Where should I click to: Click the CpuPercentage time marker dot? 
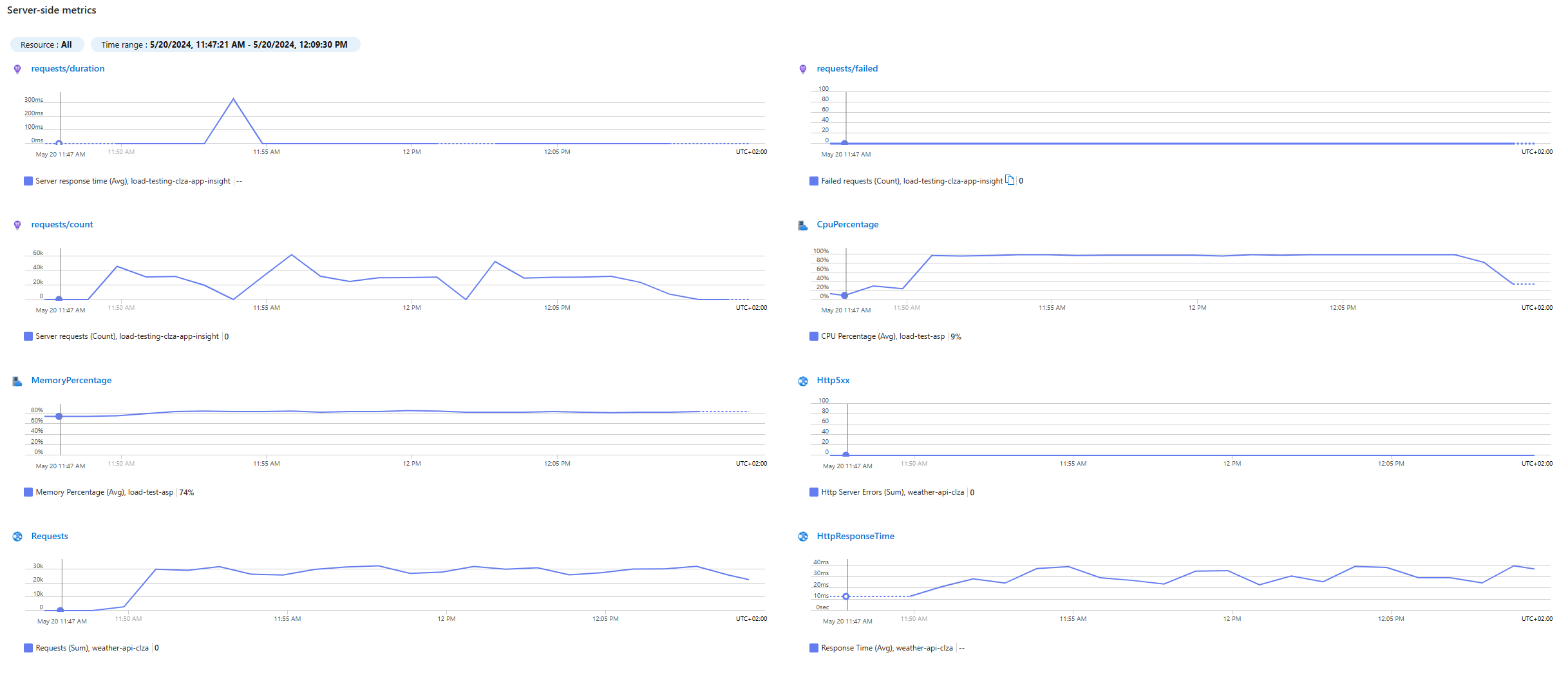point(844,296)
